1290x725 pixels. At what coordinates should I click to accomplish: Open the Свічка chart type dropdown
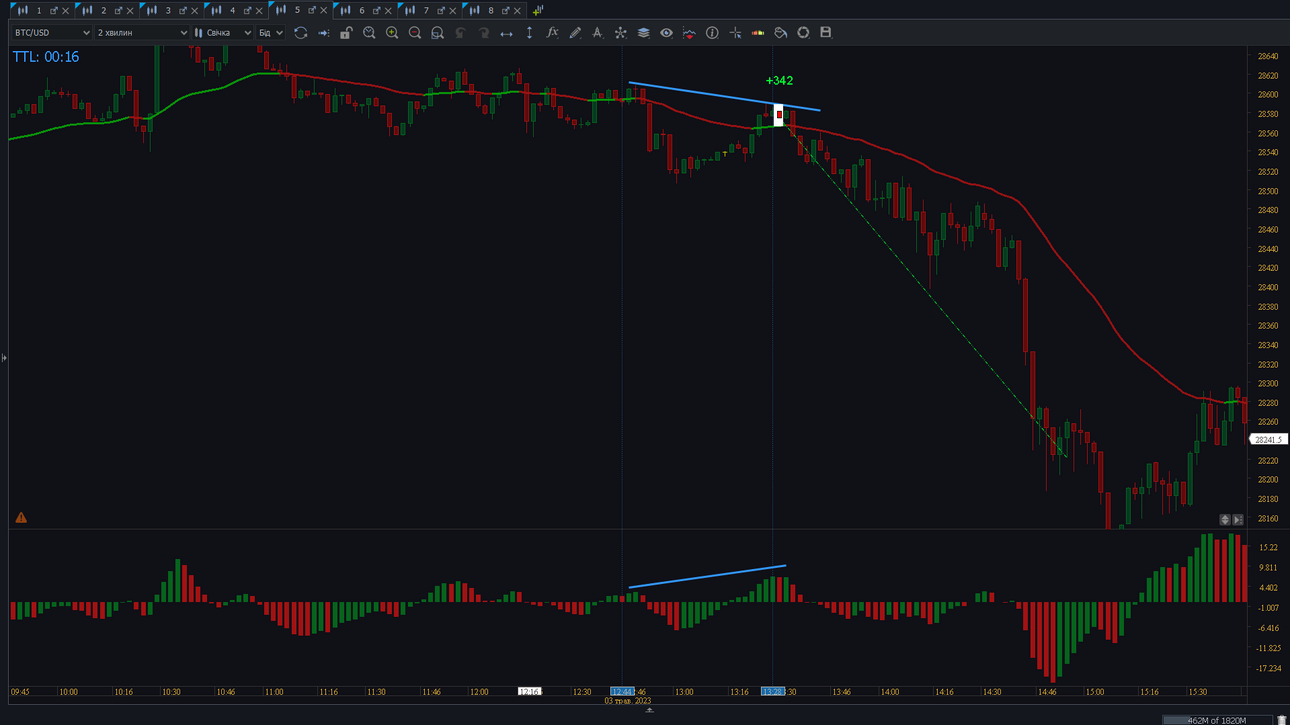coord(223,33)
